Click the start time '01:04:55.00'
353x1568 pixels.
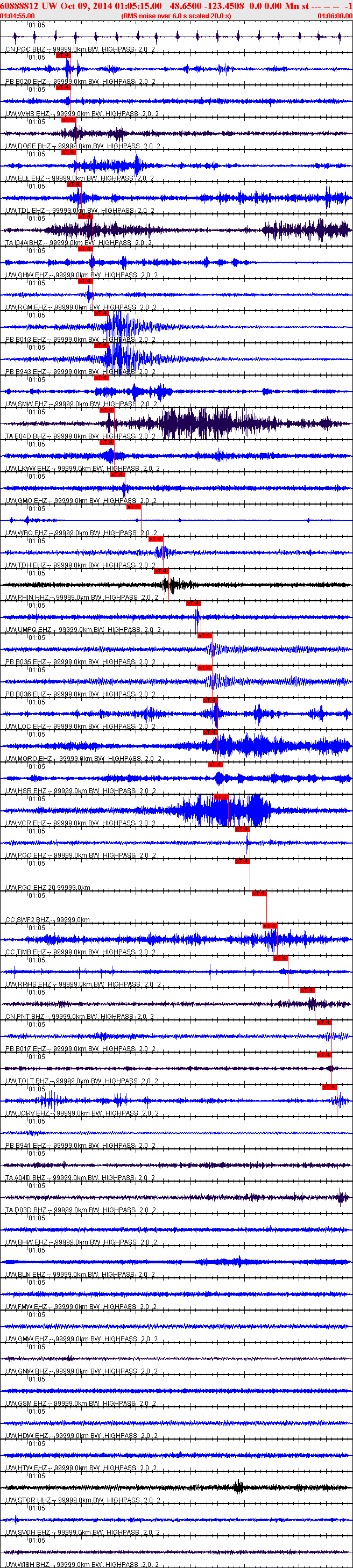17,16
